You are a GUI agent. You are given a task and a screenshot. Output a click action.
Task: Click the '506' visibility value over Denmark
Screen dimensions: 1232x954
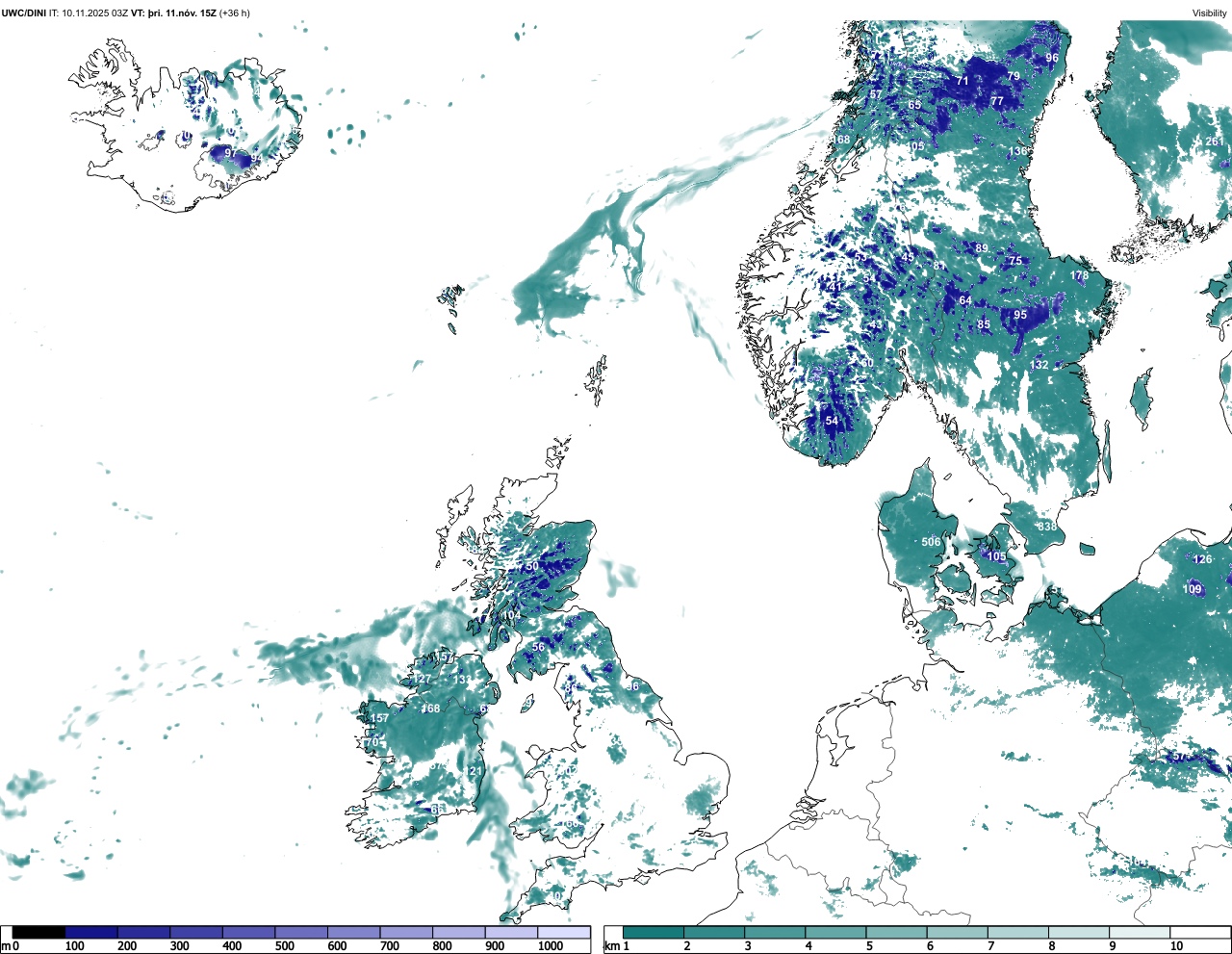point(931,542)
